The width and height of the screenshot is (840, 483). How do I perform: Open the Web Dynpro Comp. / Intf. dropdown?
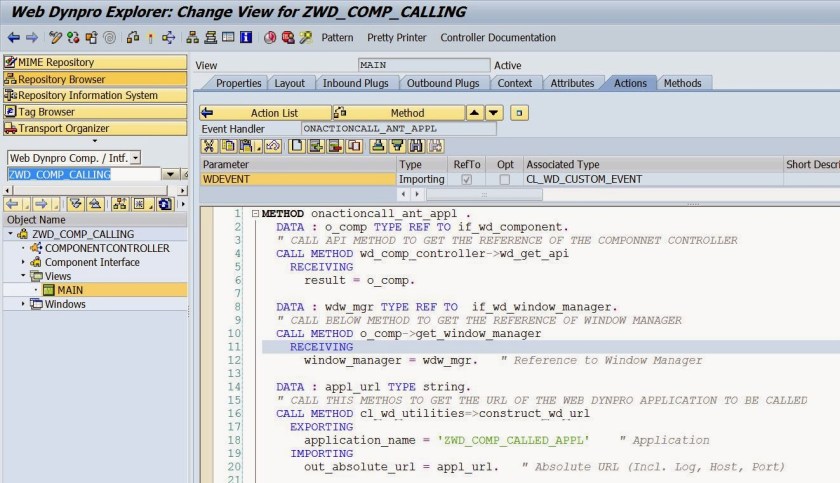(x=136, y=157)
